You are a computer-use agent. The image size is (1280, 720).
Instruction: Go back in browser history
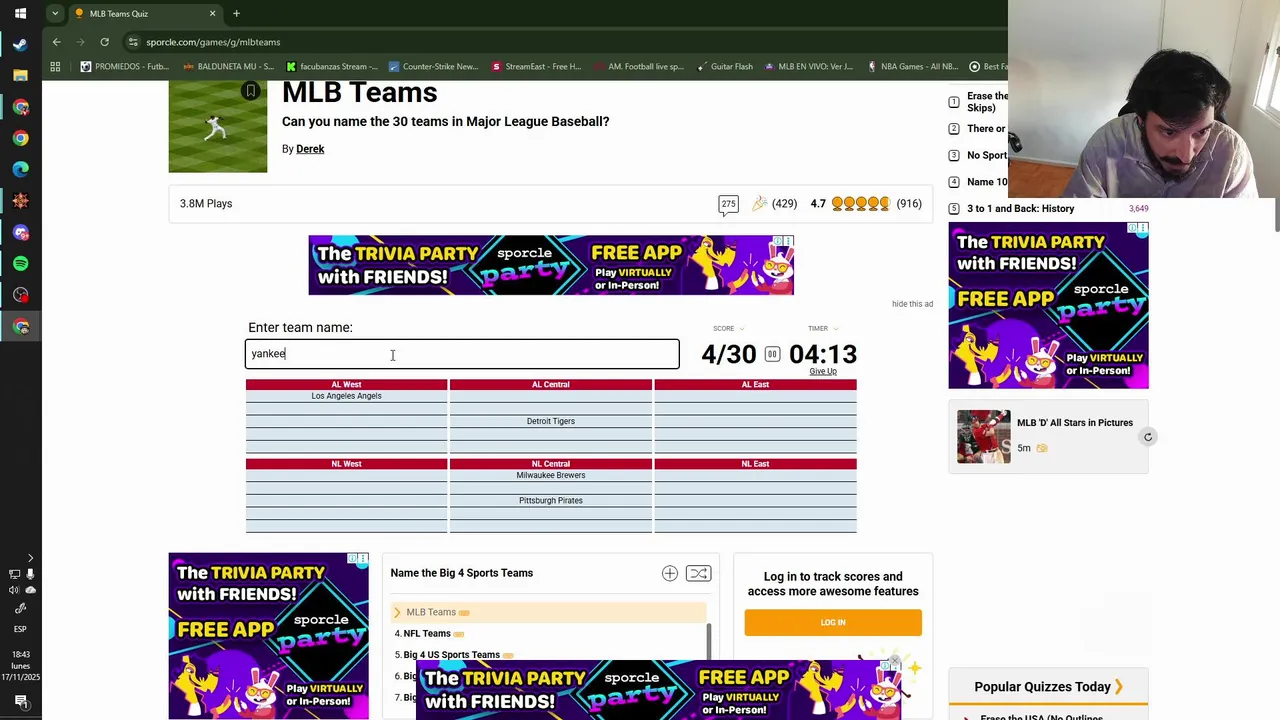[x=57, y=42]
